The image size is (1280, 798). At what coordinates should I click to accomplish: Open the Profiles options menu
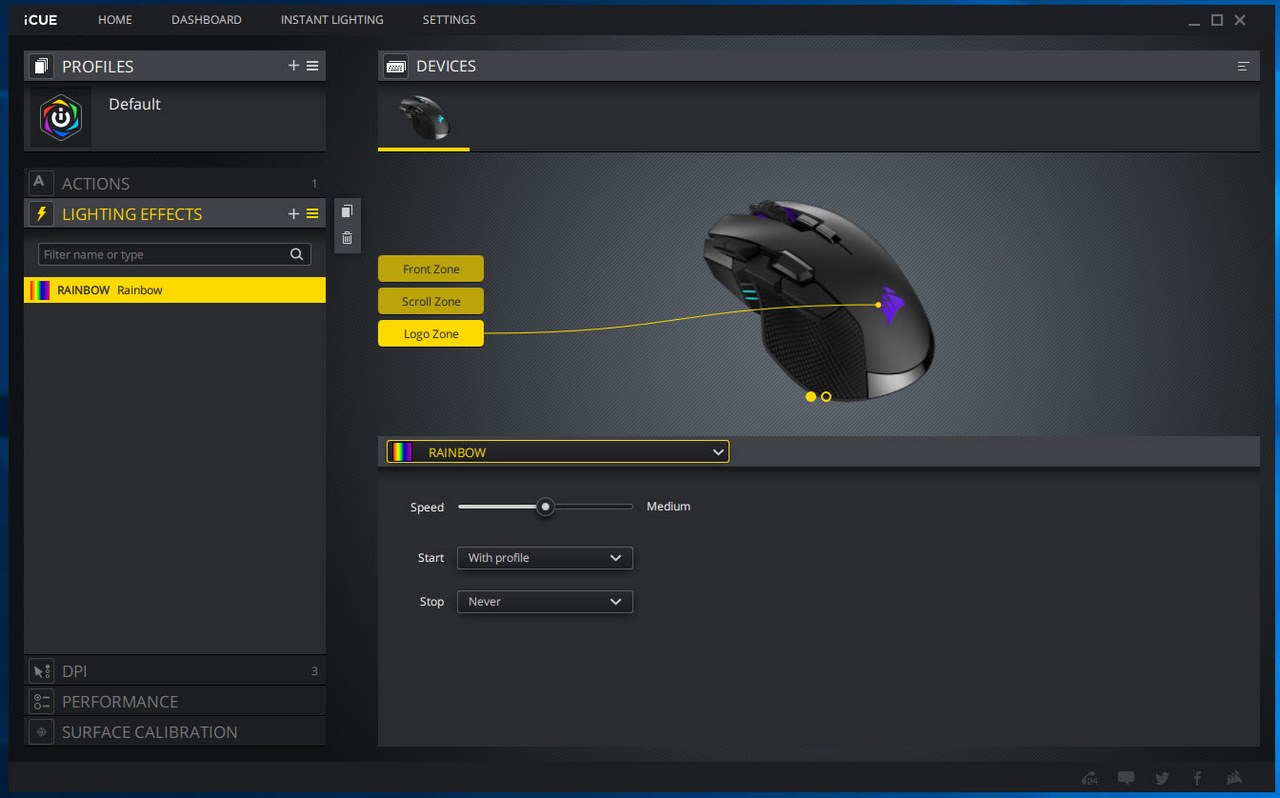312,66
